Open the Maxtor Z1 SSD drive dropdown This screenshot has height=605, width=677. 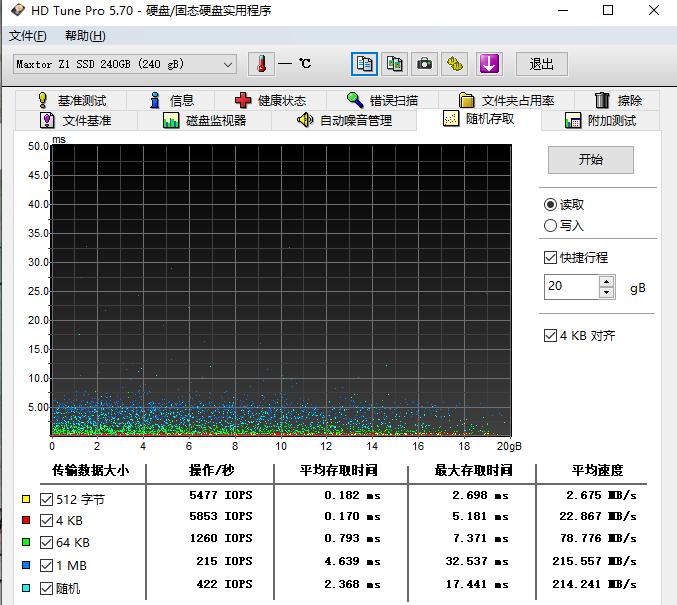click(124, 64)
